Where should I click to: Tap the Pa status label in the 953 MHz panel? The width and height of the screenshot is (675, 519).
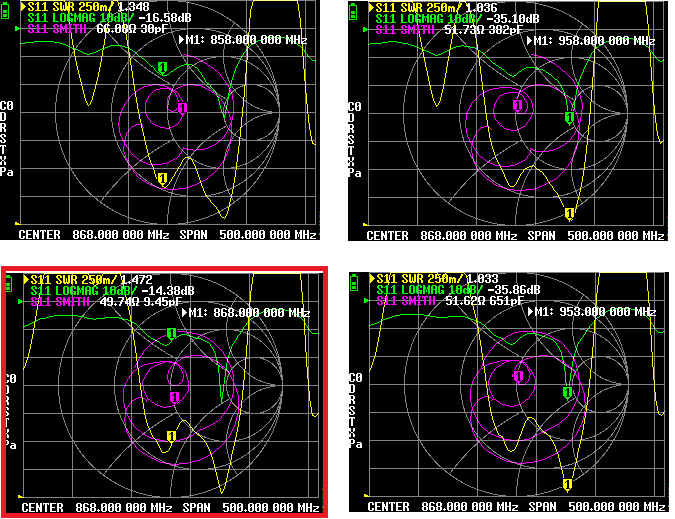coord(355,444)
